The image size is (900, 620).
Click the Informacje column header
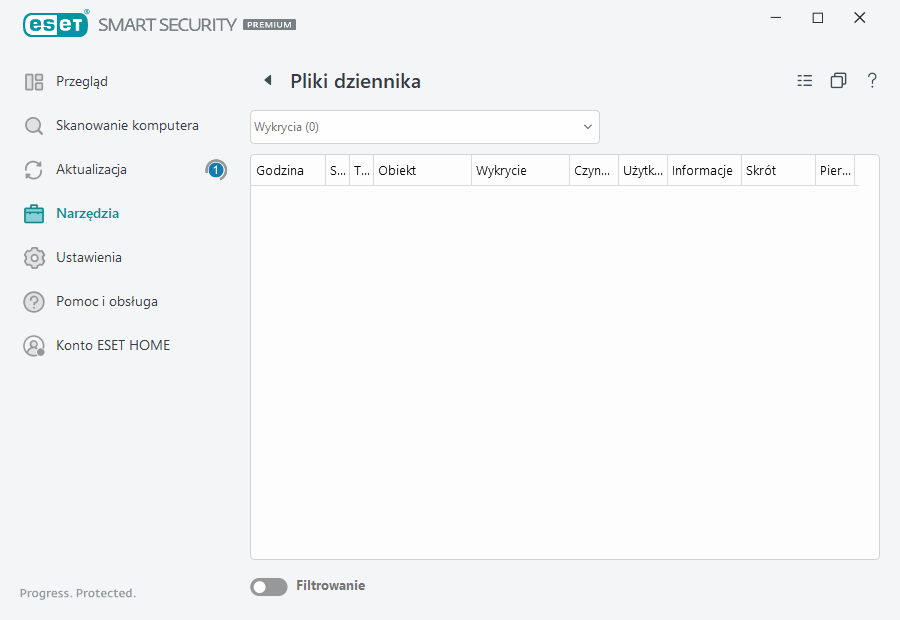703,170
